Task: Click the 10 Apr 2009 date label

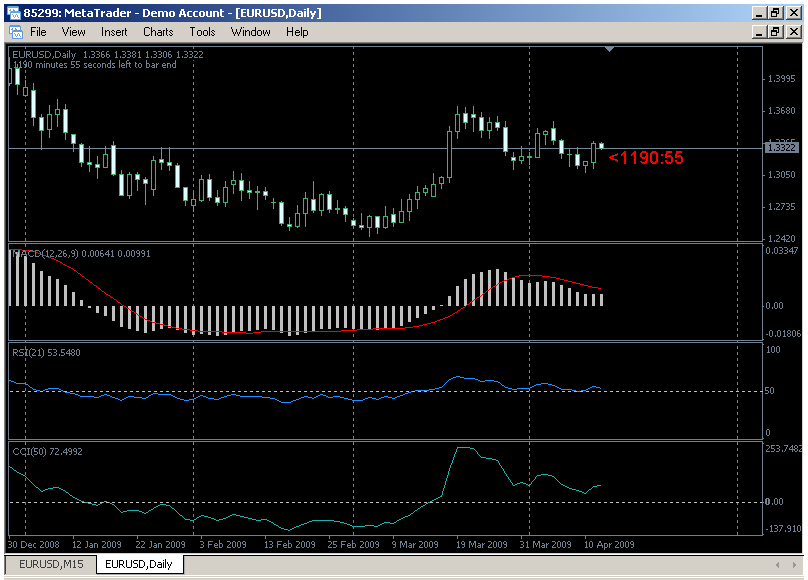Action: click(x=610, y=544)
